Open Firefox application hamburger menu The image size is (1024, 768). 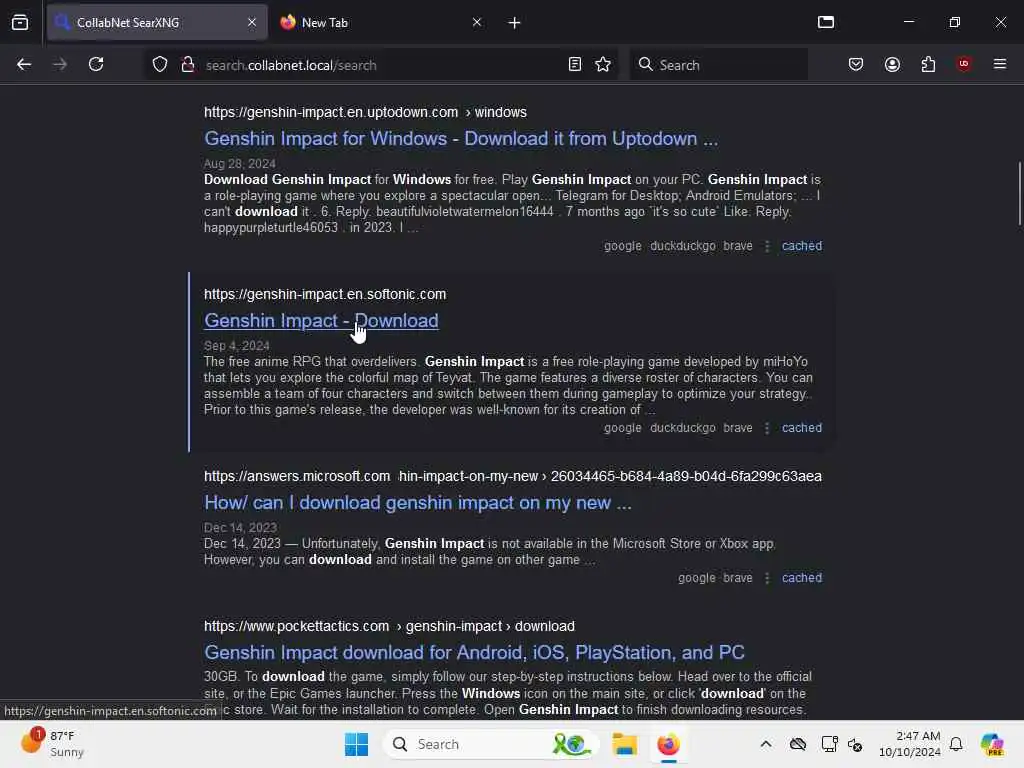[x=1000, y=64]
